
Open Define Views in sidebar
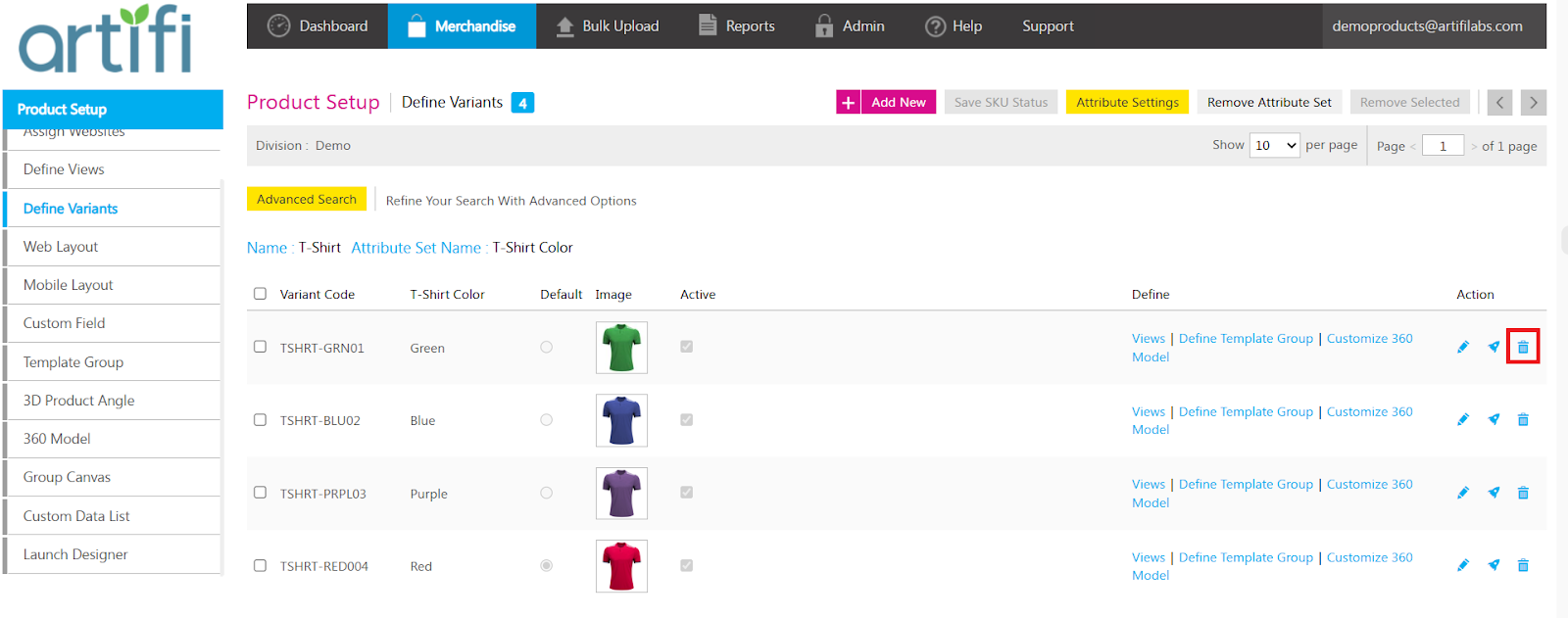(113, 169)
